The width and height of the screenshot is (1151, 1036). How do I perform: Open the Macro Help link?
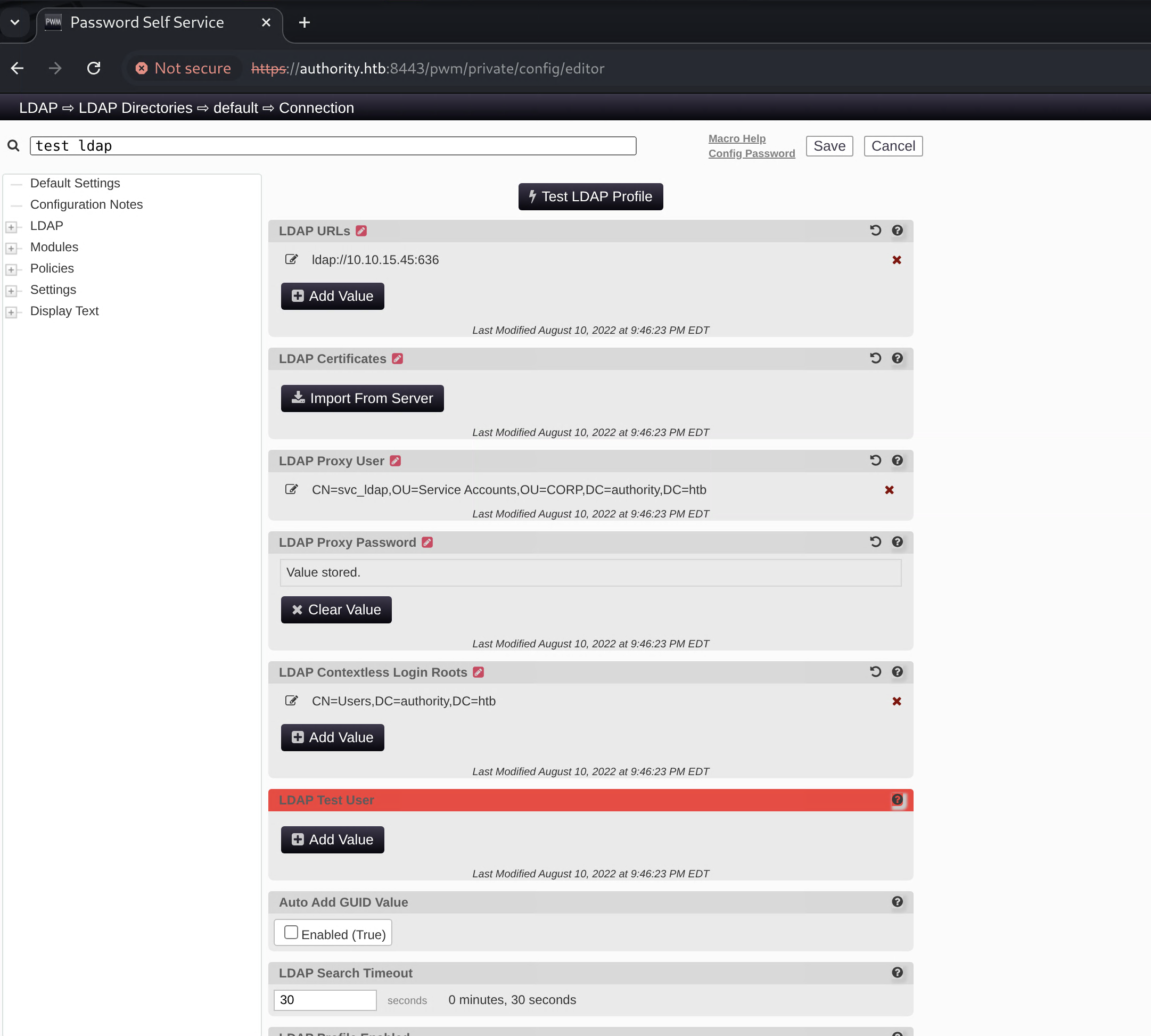pos(737,138)
